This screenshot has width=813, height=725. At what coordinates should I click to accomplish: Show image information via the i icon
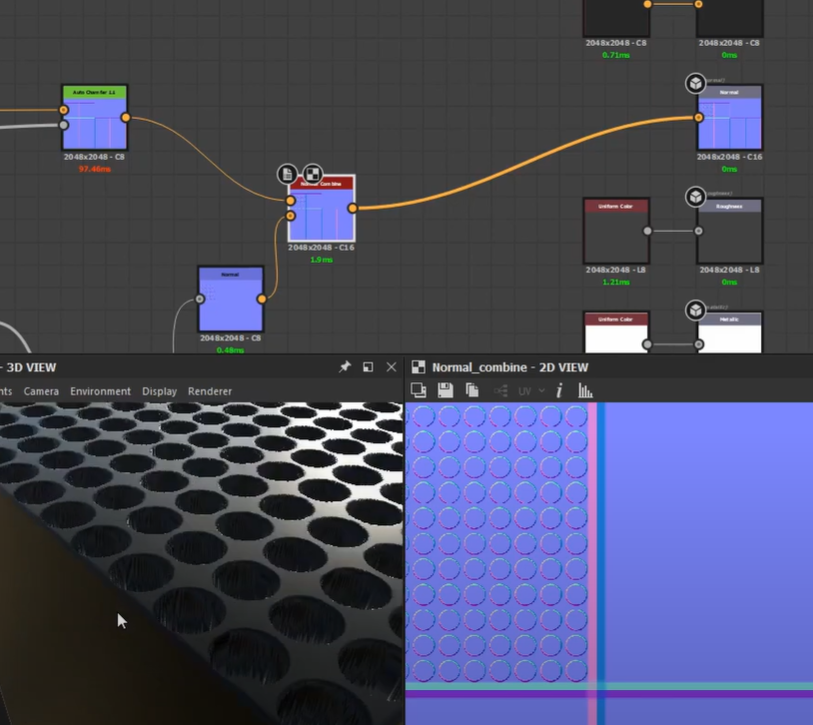click(558, 391)
